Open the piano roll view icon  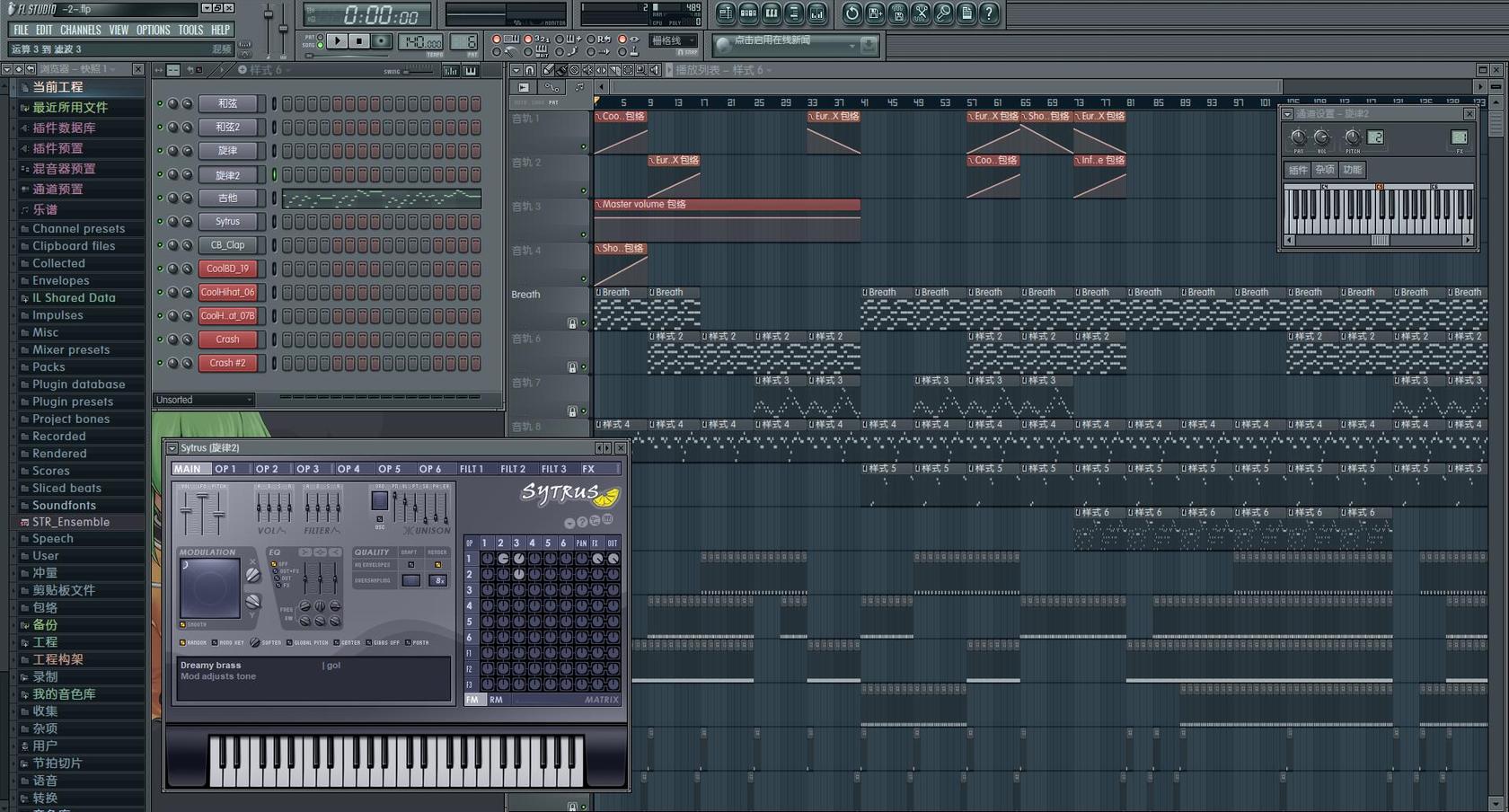point(771,13)
